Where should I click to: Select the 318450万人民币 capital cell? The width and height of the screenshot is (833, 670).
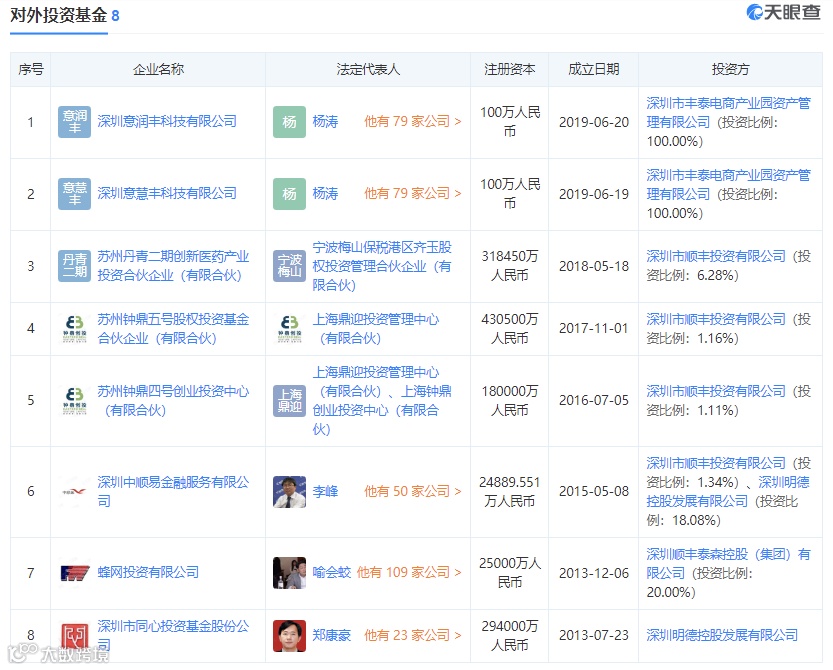tap(509, 266)
